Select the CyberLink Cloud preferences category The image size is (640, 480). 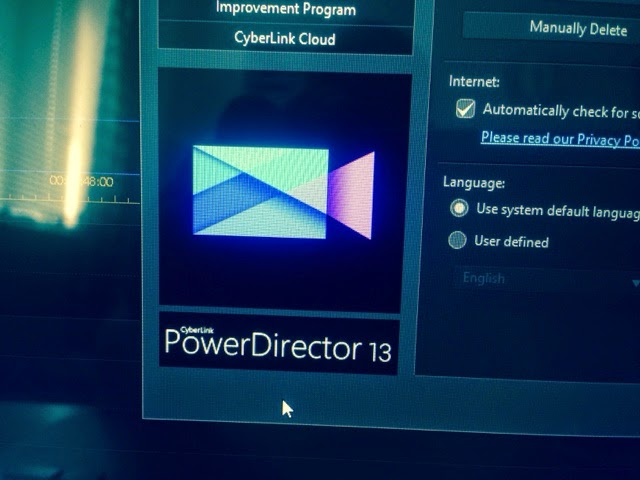285,38
